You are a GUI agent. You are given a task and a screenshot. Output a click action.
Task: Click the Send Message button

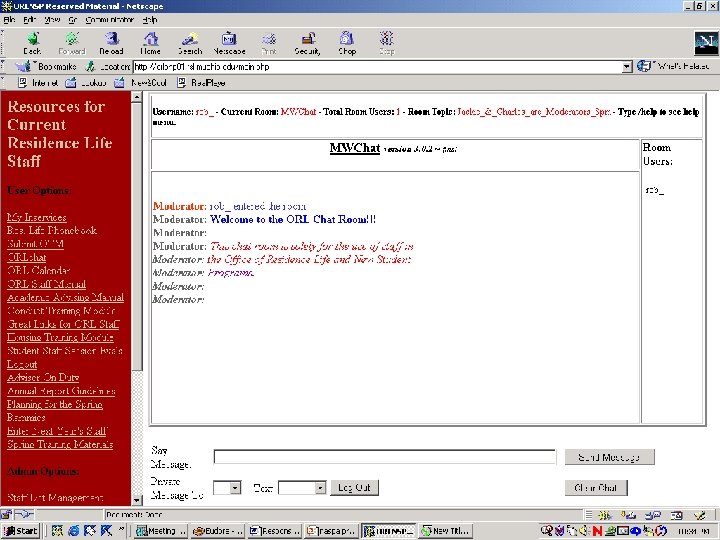pos(609,457)
